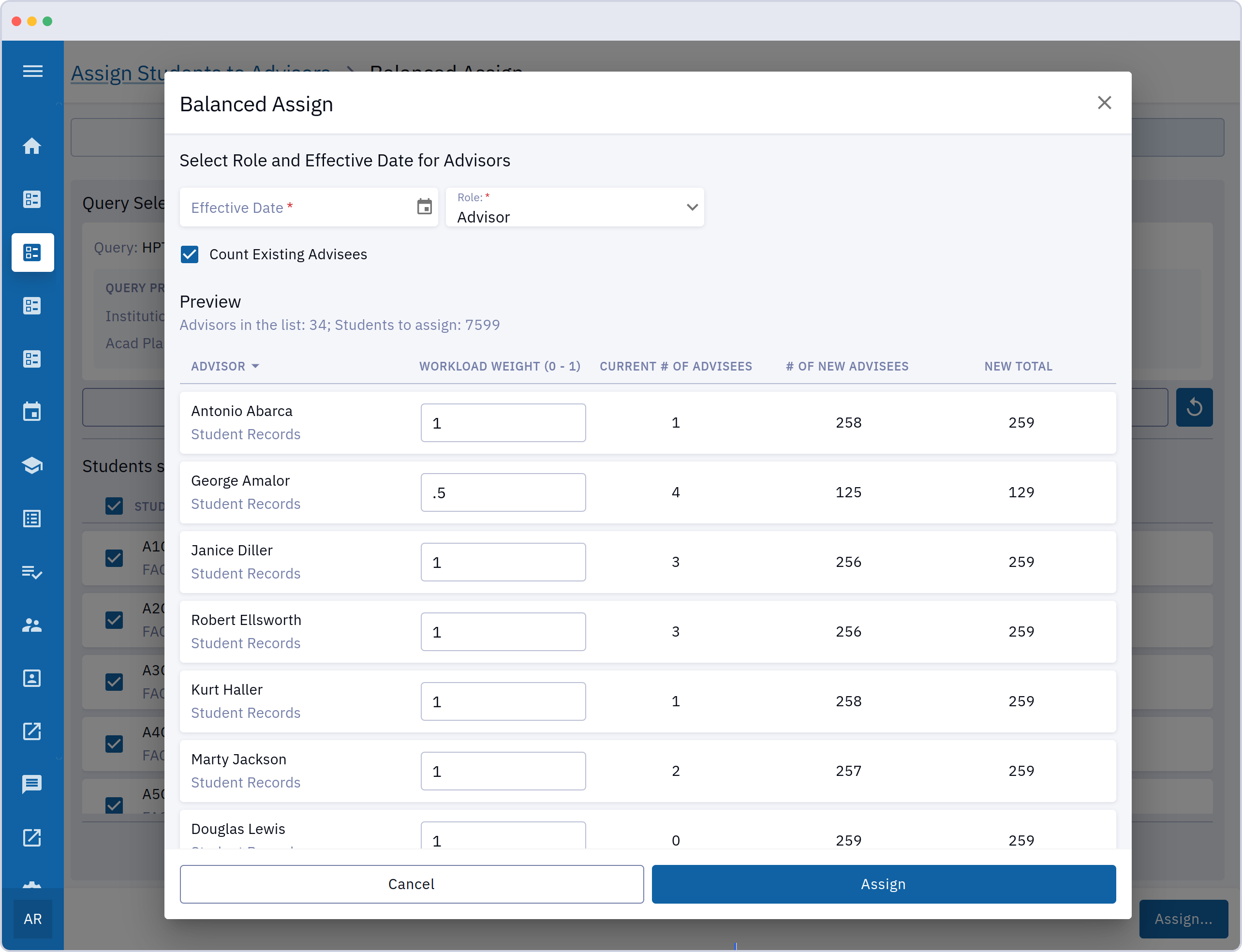This screenshot has width=1242, height=952.
Task: Click Marty Jackson advisor name
Action: click(x=238, y=759)
